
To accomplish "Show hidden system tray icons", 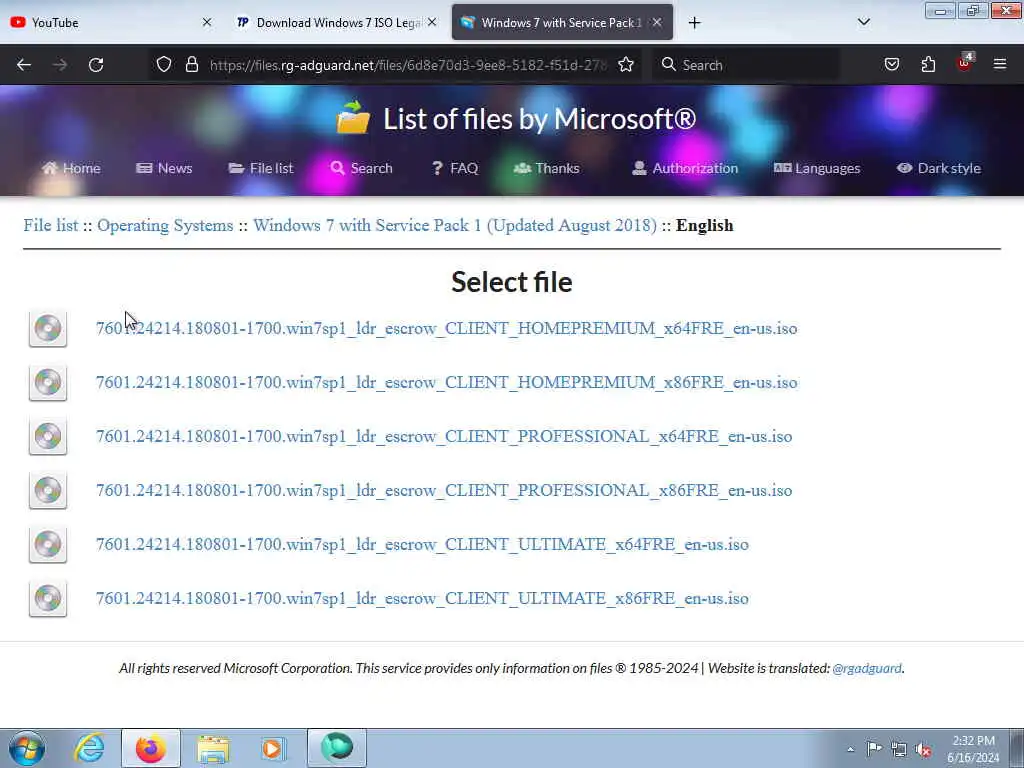I will [x=850, y=749].
